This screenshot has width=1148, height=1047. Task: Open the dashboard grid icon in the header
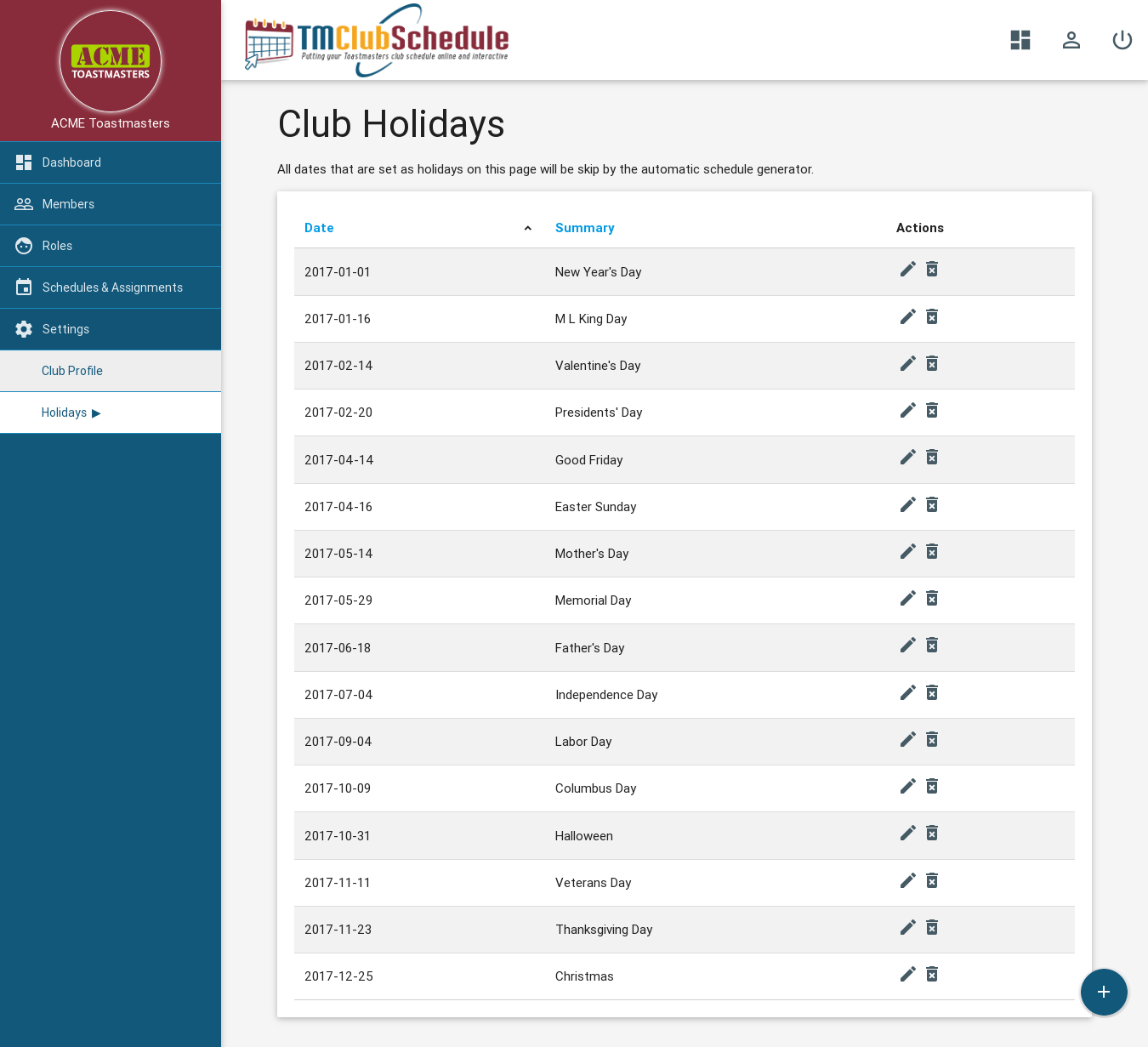tap(1020, 40)
